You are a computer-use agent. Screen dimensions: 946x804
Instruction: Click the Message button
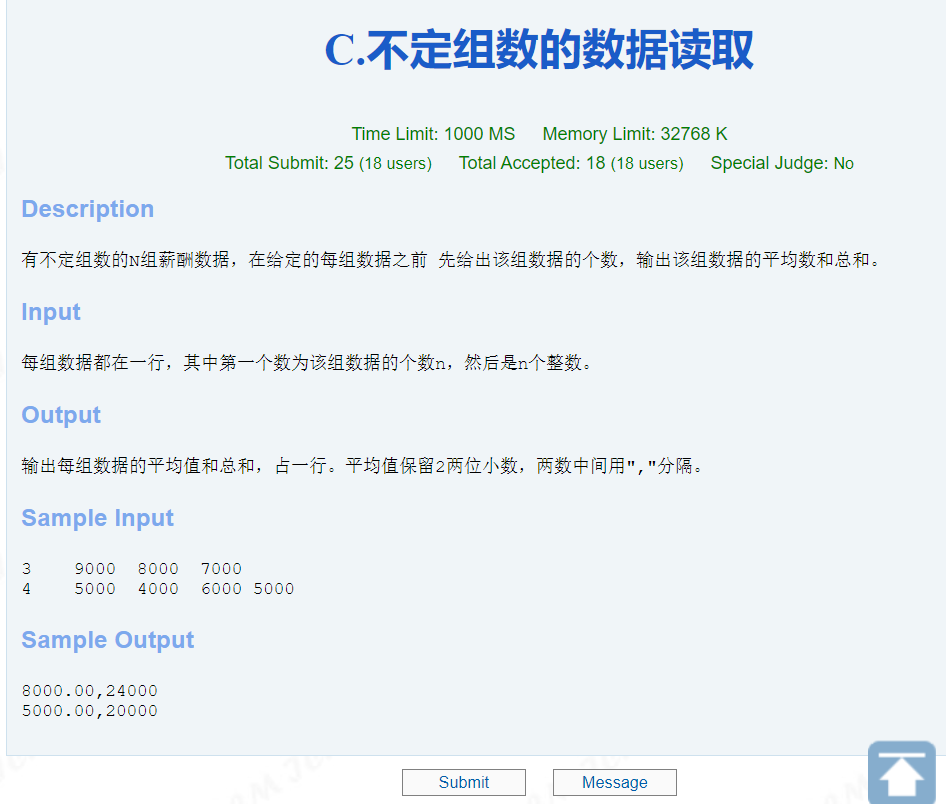pos(614,782)
